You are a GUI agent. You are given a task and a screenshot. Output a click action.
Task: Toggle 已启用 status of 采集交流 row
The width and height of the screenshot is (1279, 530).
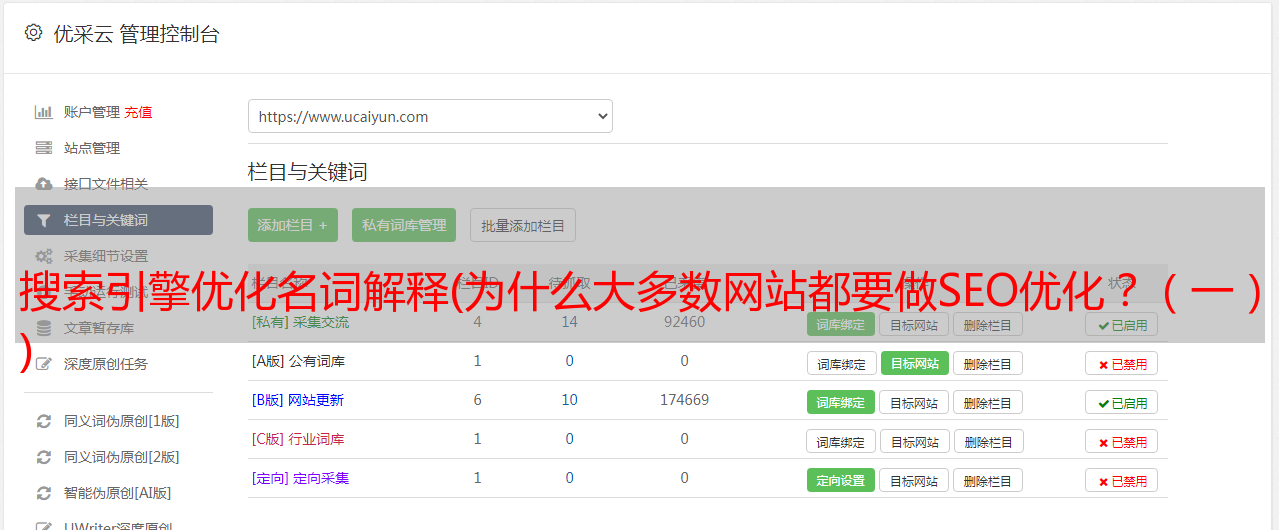(1122, 324)
